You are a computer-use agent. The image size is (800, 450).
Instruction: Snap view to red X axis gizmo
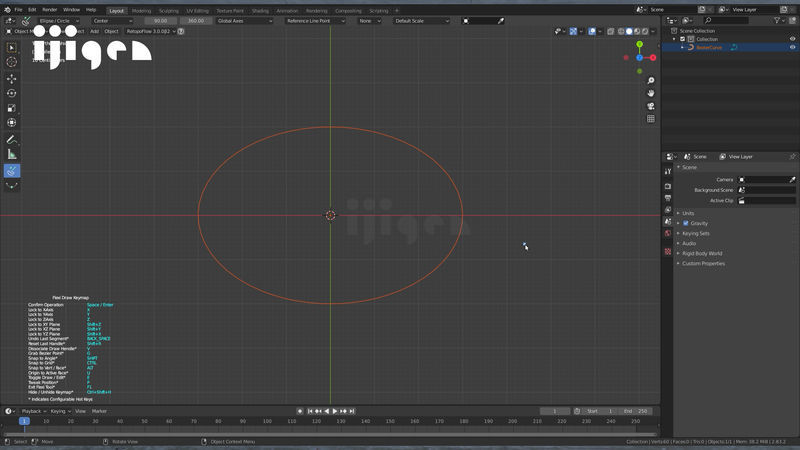coord(653,58)
